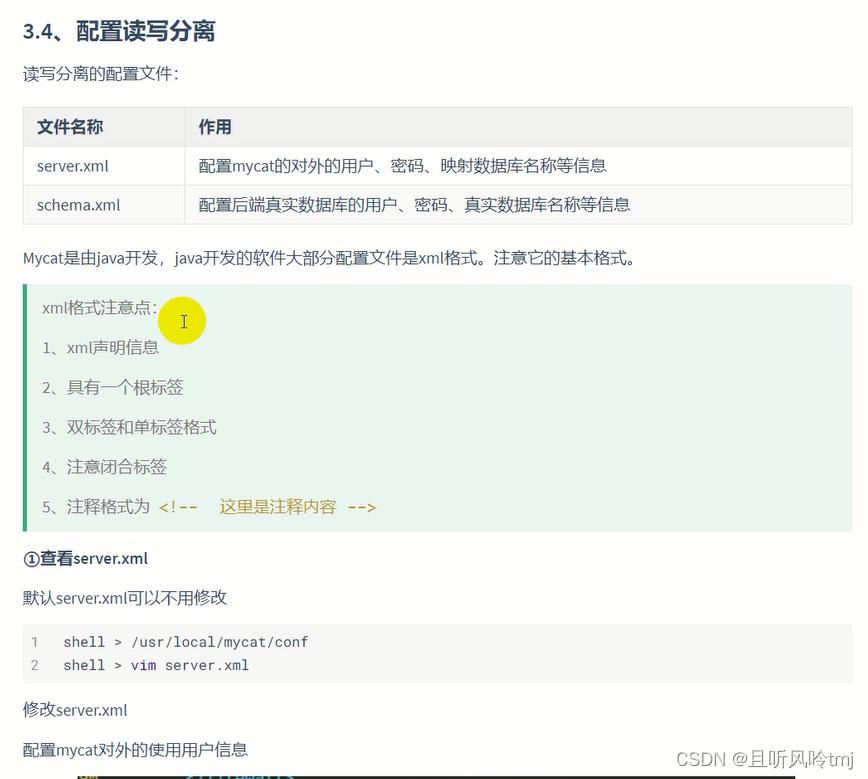Click the 作用 table header
This screenshot has height=779, width=868.
pos(214,127)
